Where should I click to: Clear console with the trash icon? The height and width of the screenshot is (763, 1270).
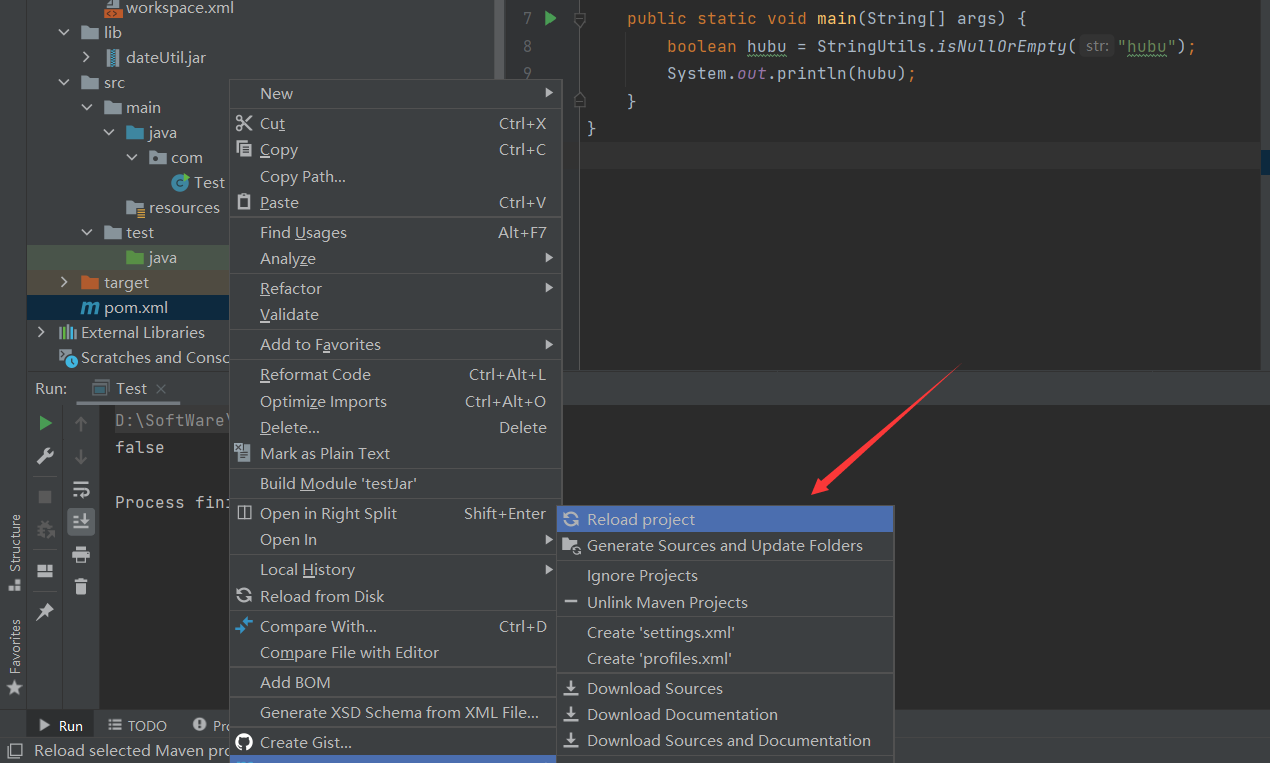[x=81, y=586]
